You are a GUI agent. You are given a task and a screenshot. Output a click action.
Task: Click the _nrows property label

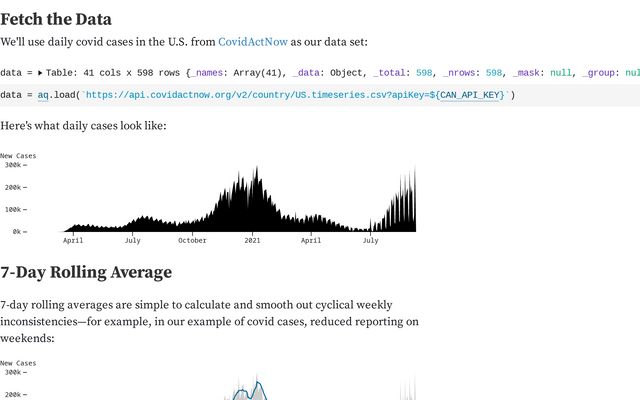[459, 73]
